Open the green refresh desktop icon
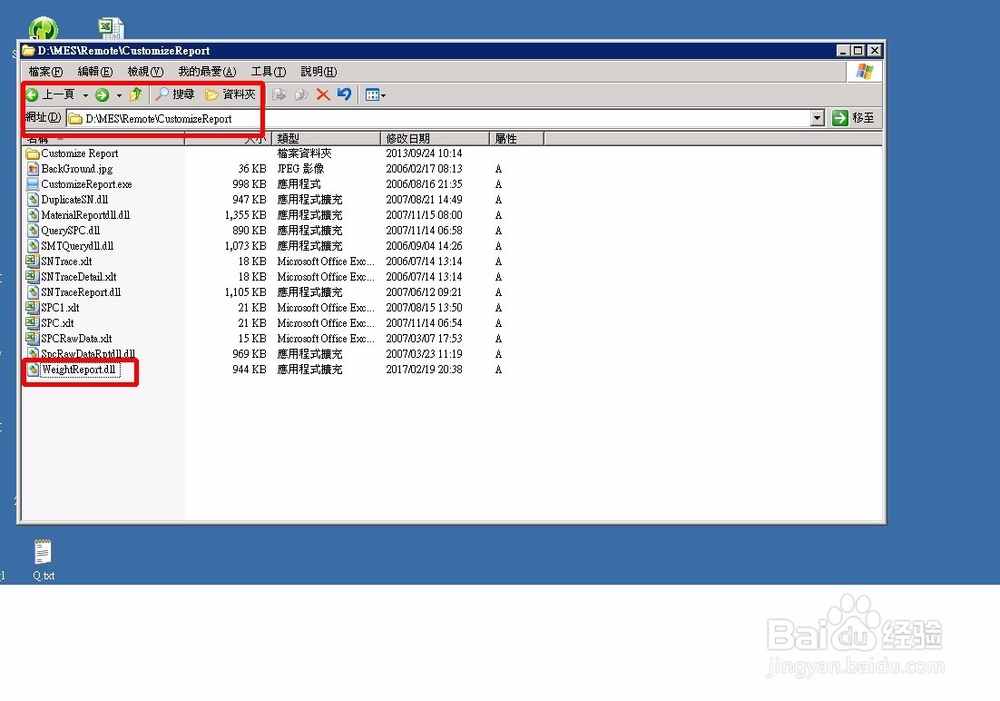The width and height of the screenshot is (1000, 701). (43, 29)
